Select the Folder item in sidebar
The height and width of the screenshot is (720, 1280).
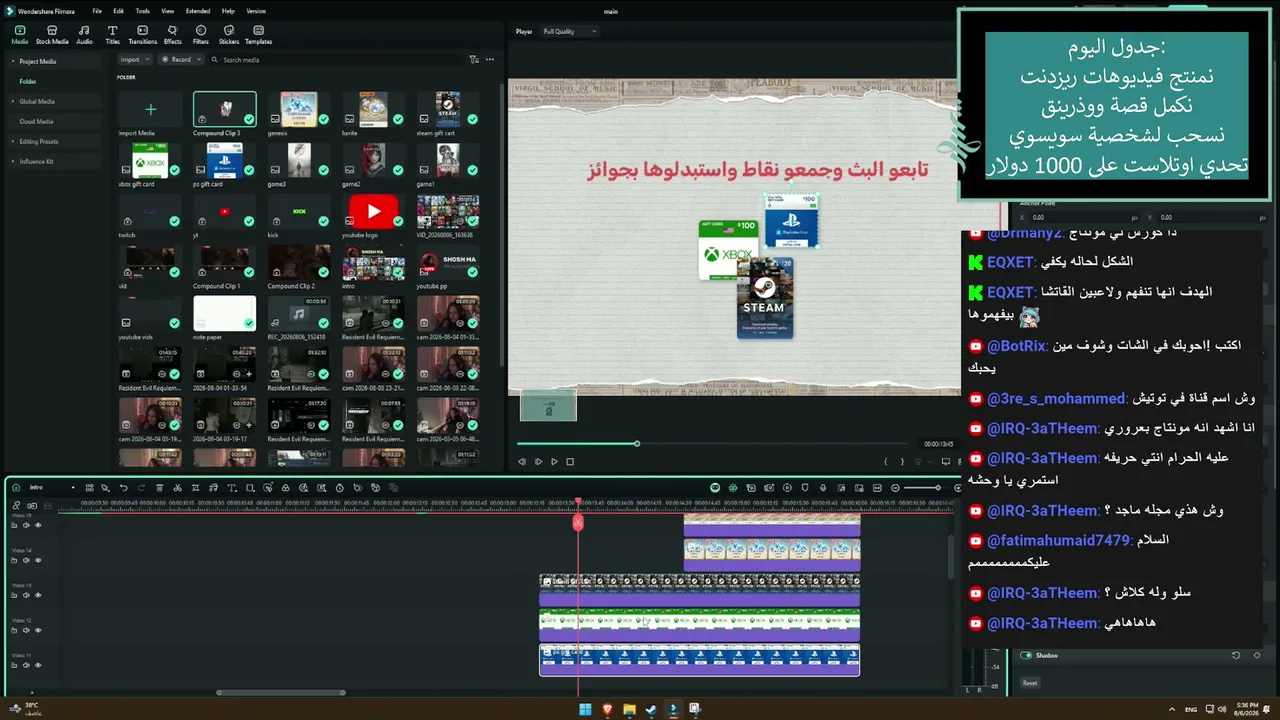click(x=28, y=81)
